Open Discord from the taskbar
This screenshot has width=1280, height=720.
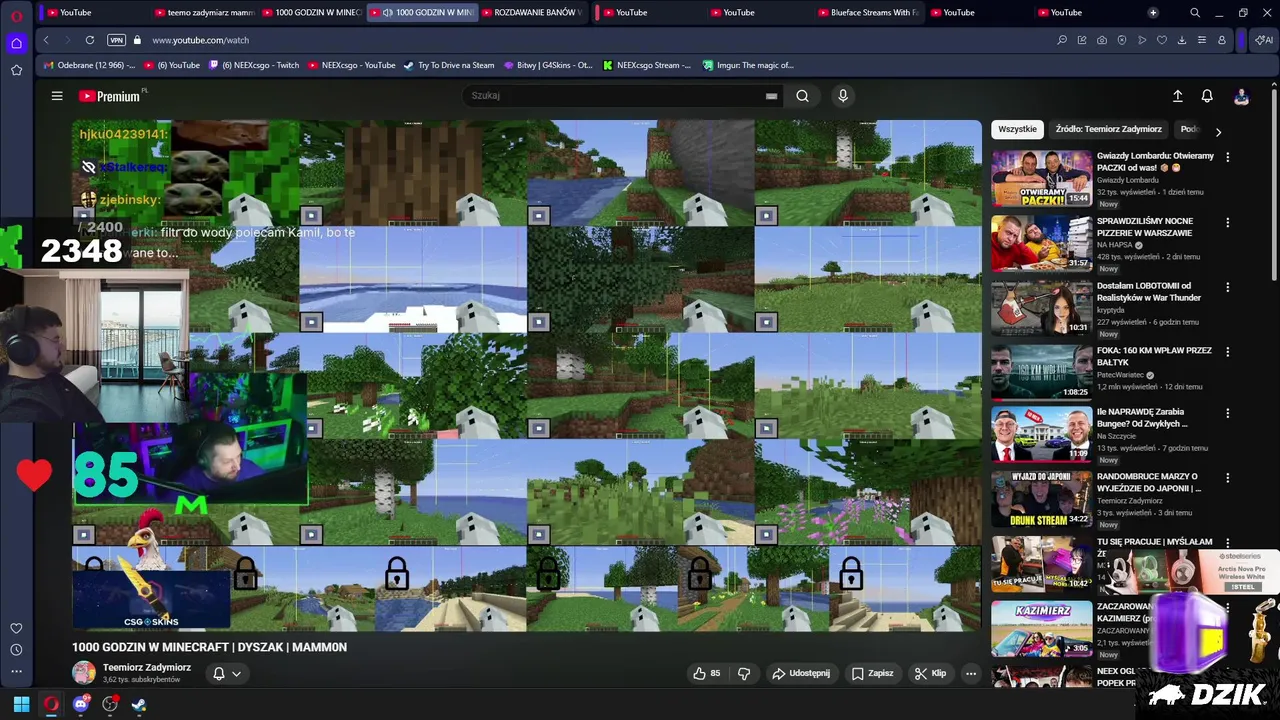click(x=81, y=704)
